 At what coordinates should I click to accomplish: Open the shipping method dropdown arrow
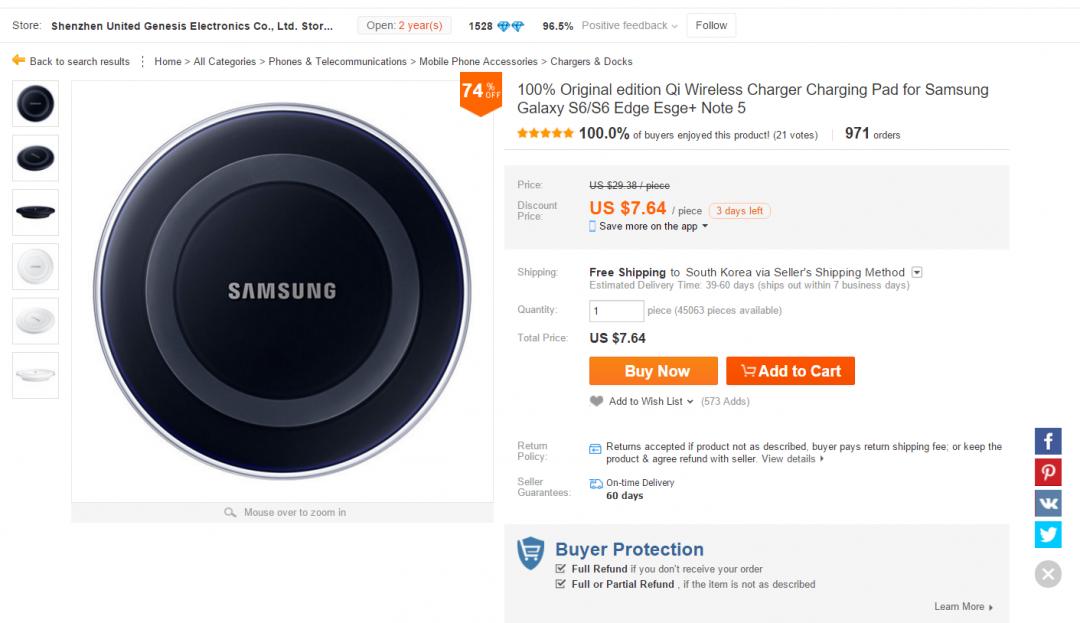tap(917, 272)
